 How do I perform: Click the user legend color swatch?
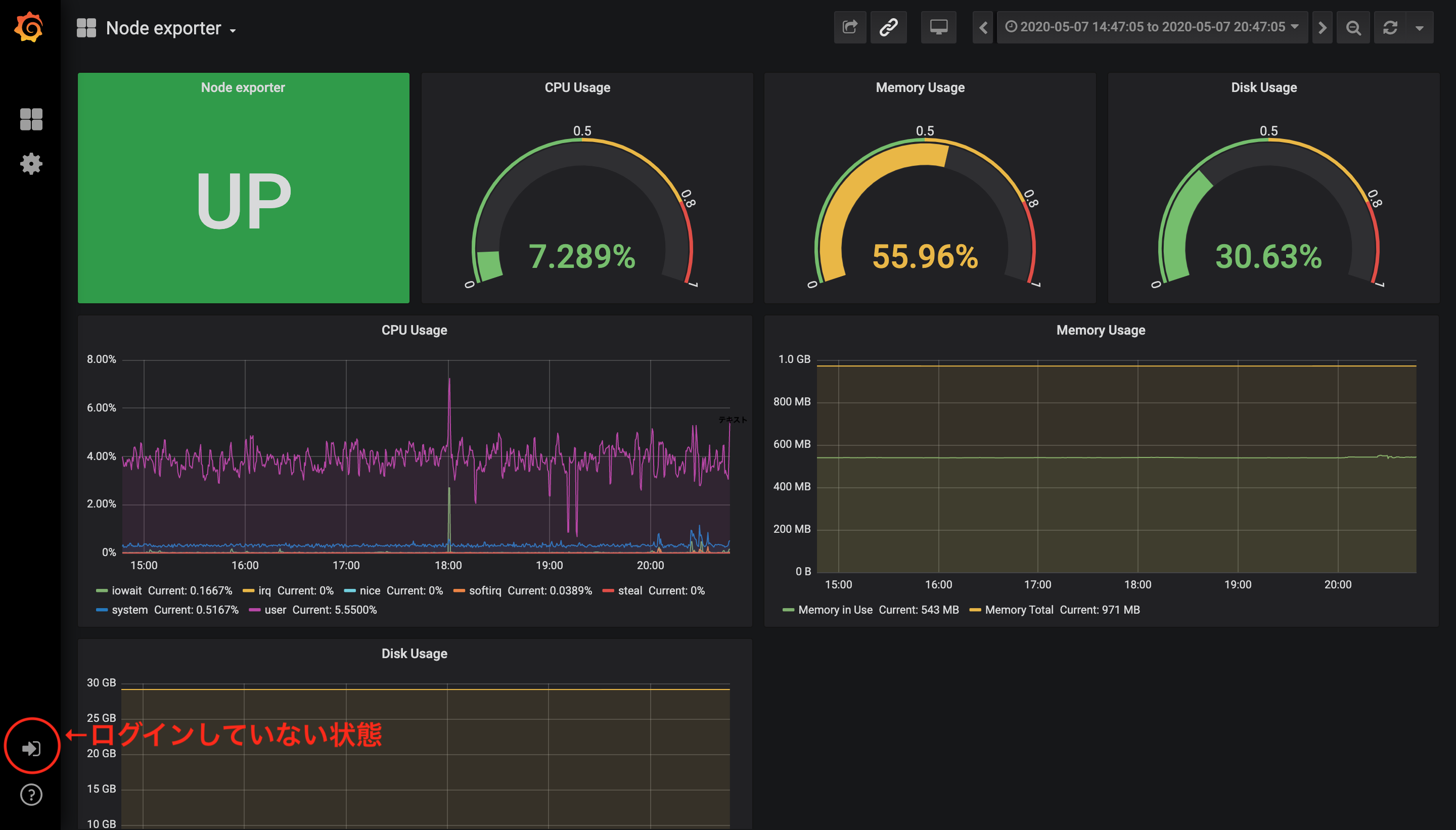point(255,610)
